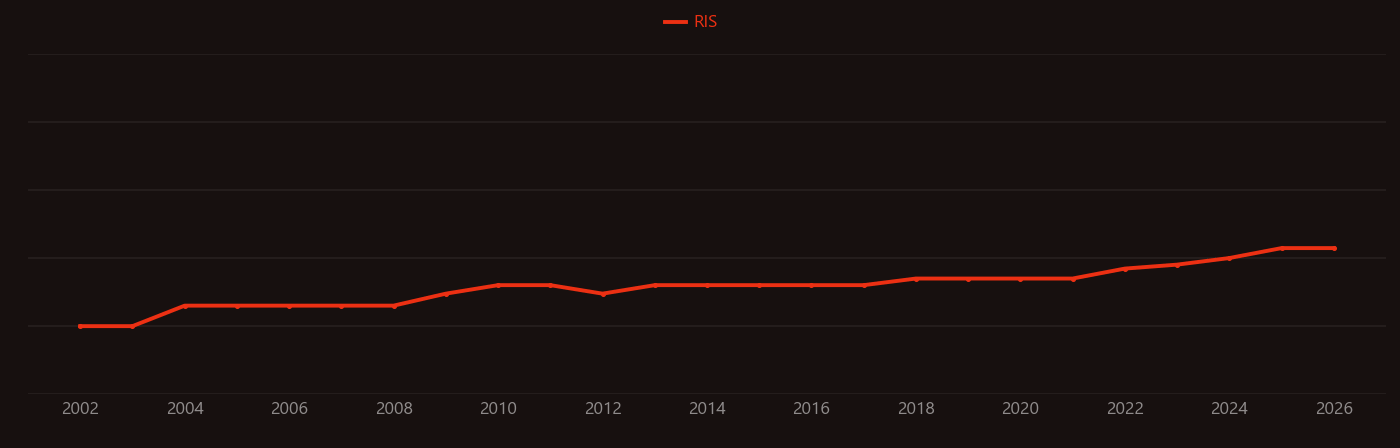Image resolution: width=1400 pixels, height=448 pixels.
Task: Click the 2006 x-axis label
Action: pos(289,409)
